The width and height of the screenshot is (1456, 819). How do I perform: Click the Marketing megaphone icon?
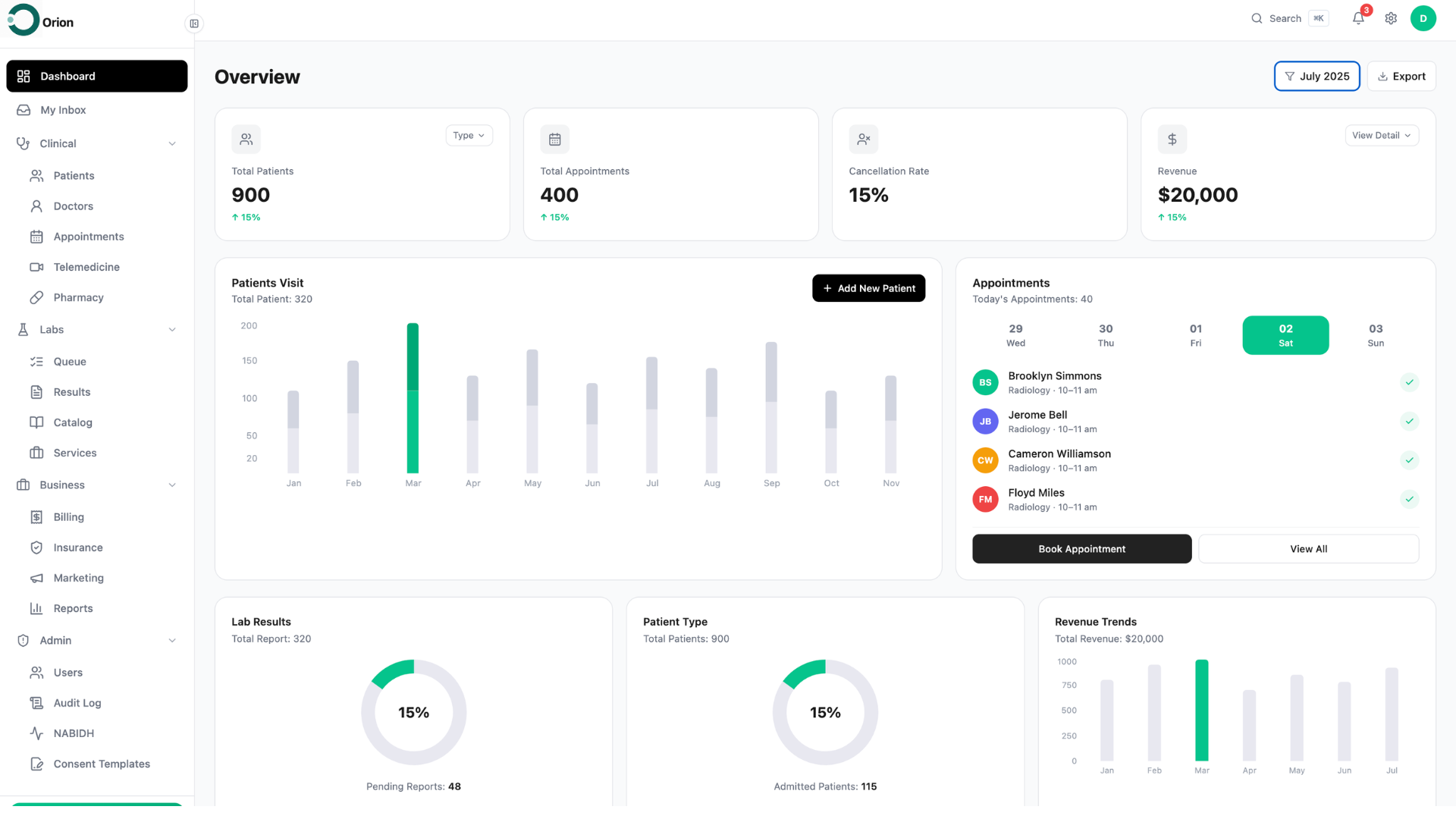pyautogui.click(x=36, y=578)
